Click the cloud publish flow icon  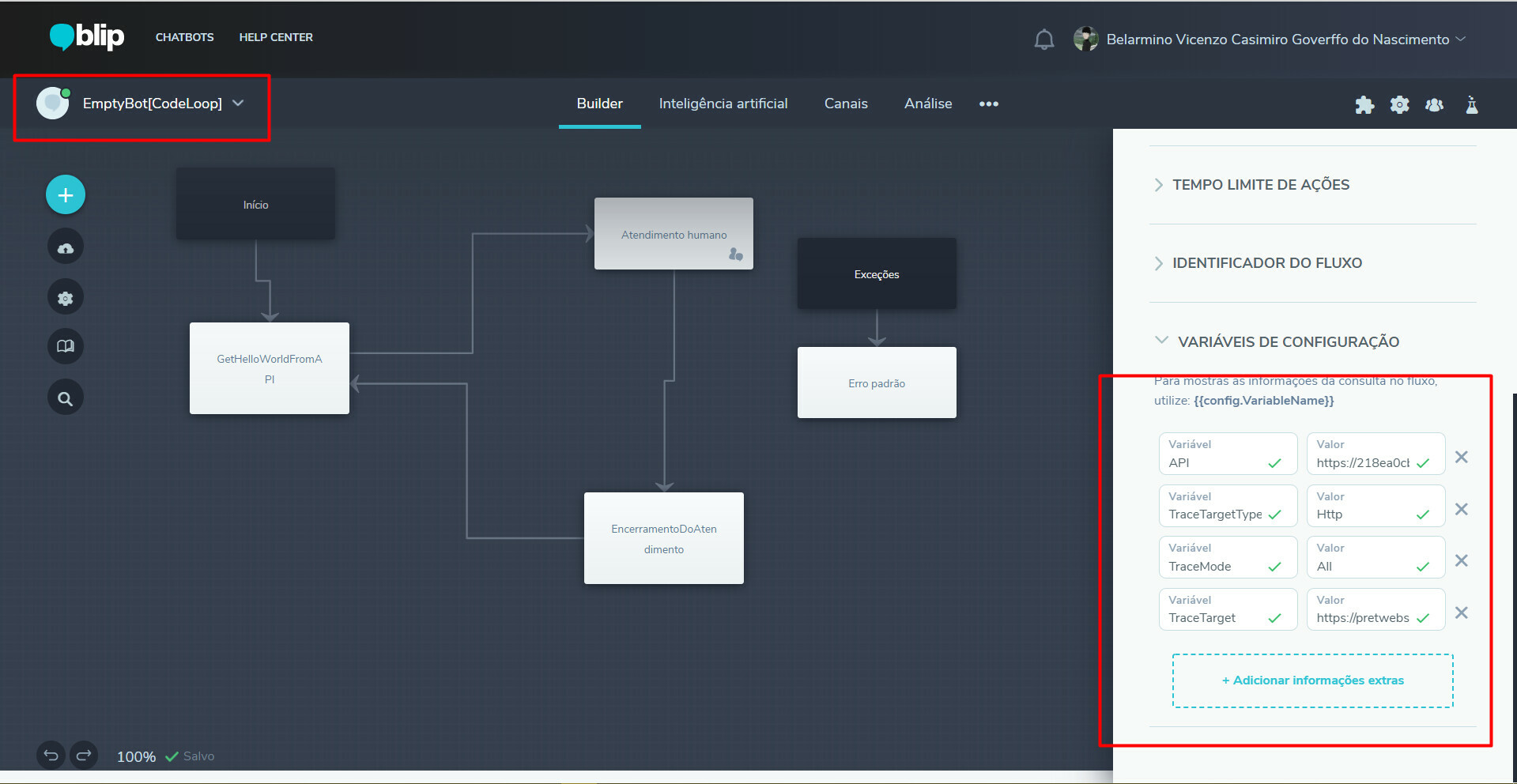(66, 247)
